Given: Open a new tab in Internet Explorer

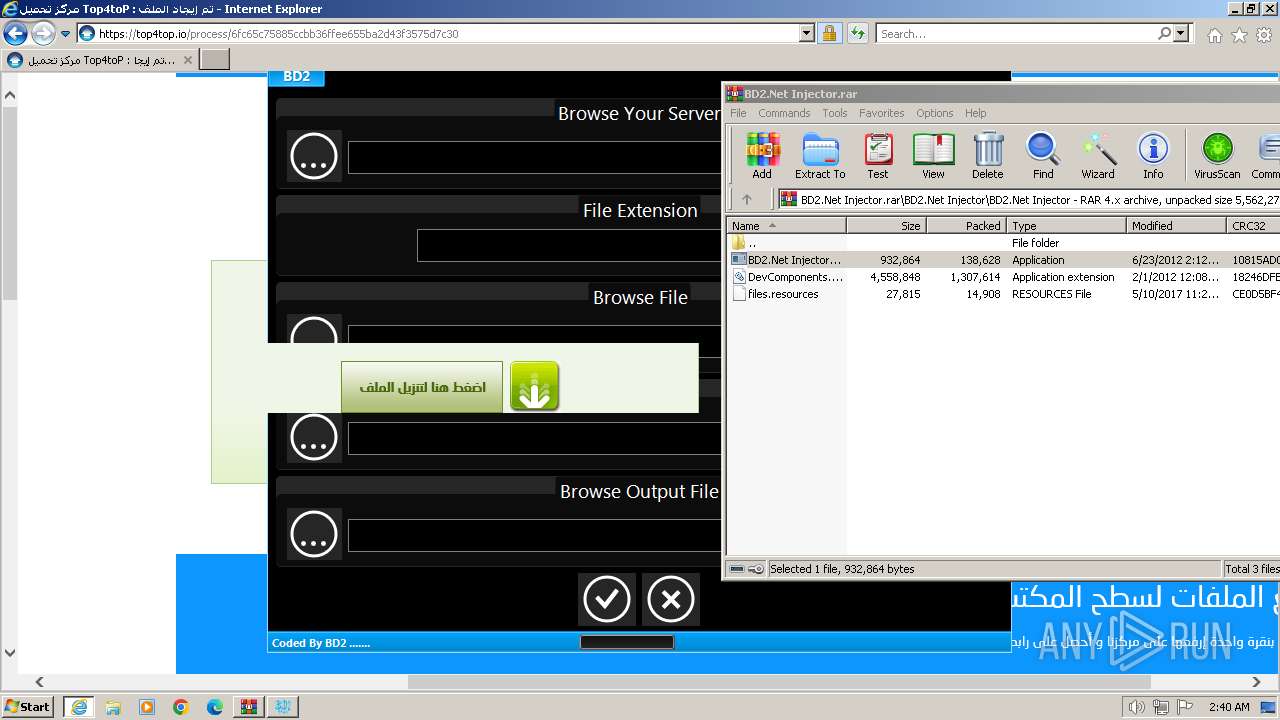Looking at the screenshot, I should pos(215,60).
